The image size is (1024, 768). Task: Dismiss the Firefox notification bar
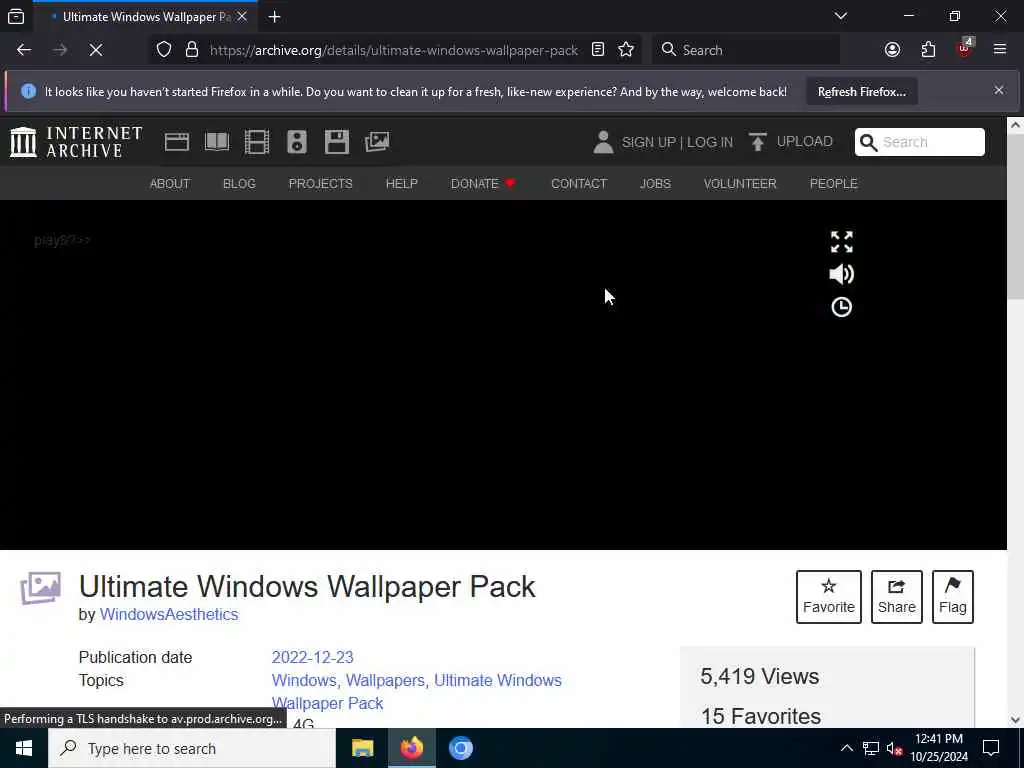coord(999,90)
